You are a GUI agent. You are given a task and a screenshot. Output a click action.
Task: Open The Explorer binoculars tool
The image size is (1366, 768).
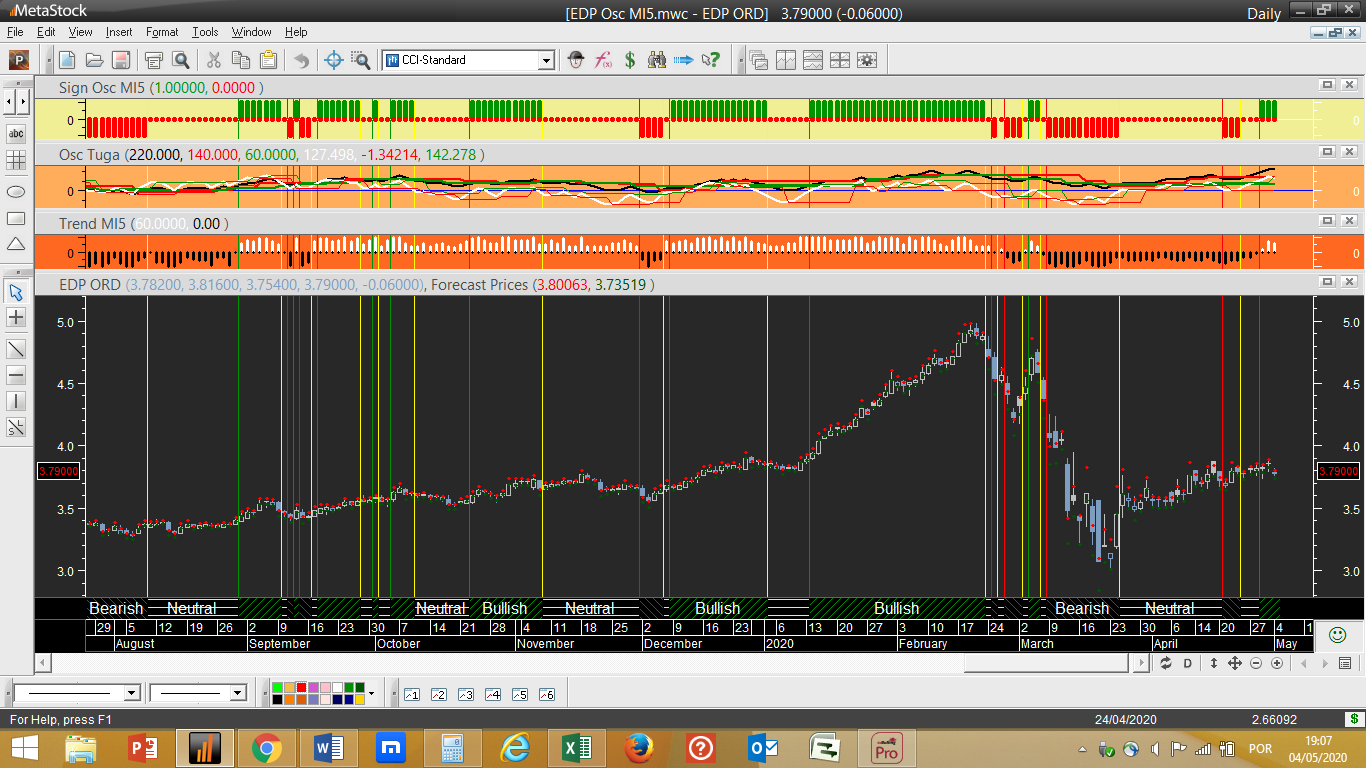point(657,60)
